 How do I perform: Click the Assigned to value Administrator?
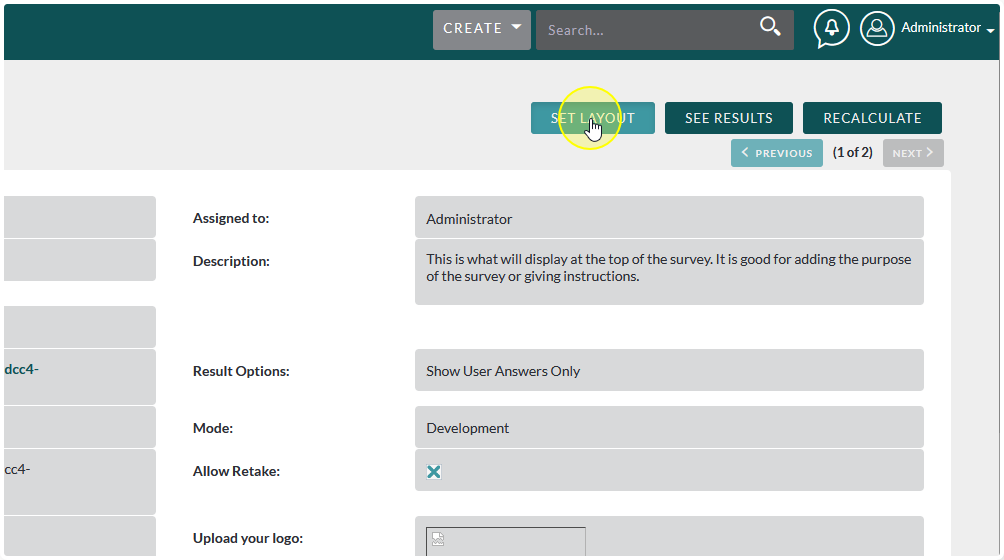(x=469, y=218)
